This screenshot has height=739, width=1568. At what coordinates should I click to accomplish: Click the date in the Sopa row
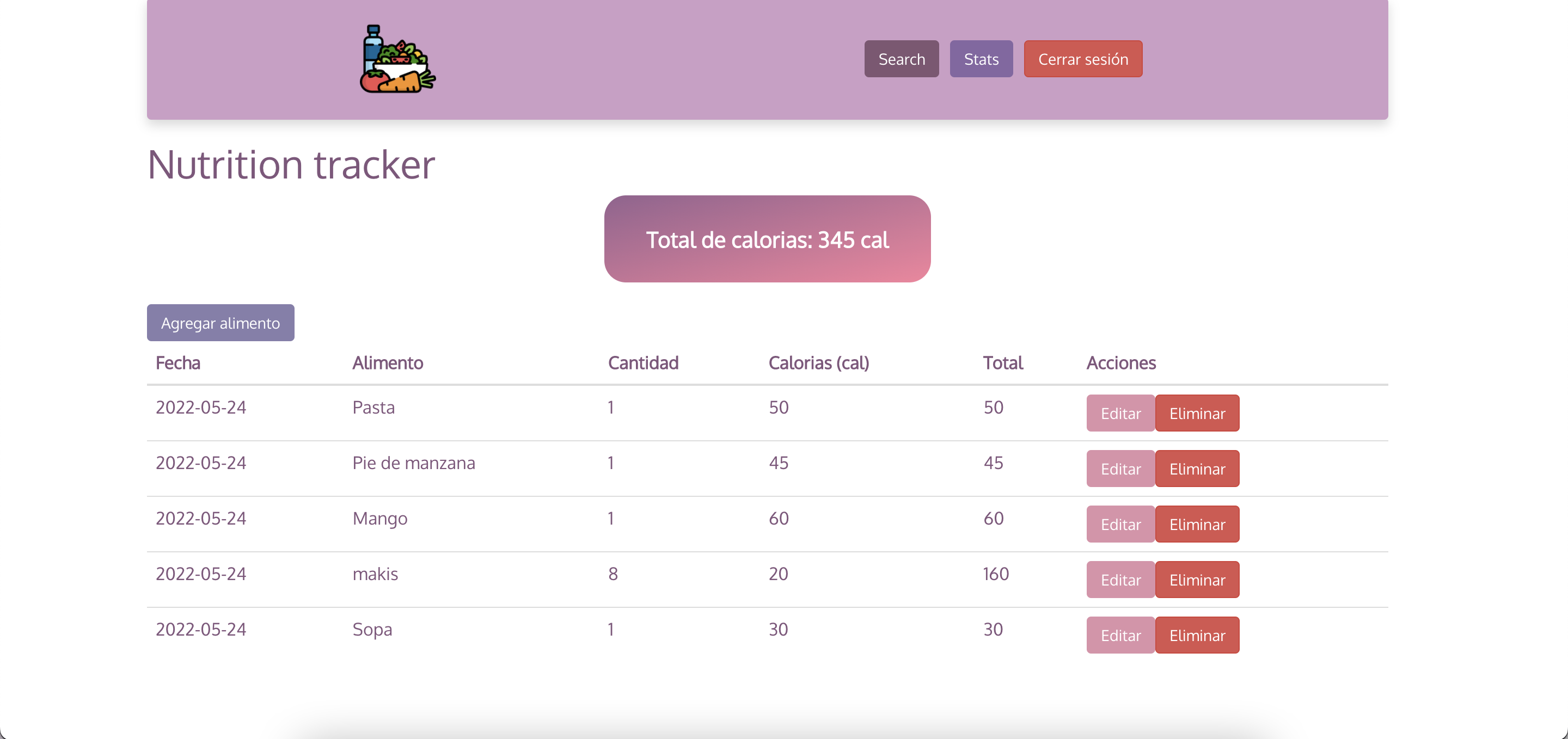[201, 630]
